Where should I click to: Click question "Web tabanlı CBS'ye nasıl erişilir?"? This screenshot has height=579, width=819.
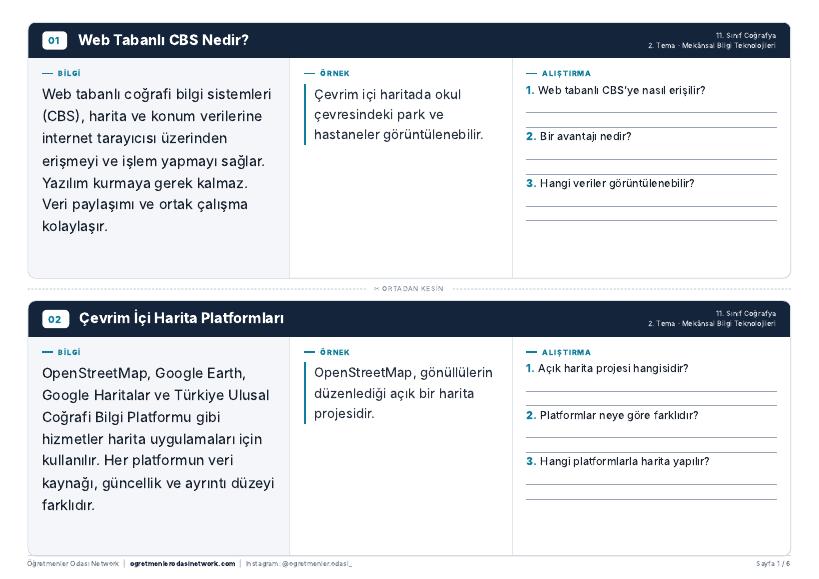coord(615,90)
